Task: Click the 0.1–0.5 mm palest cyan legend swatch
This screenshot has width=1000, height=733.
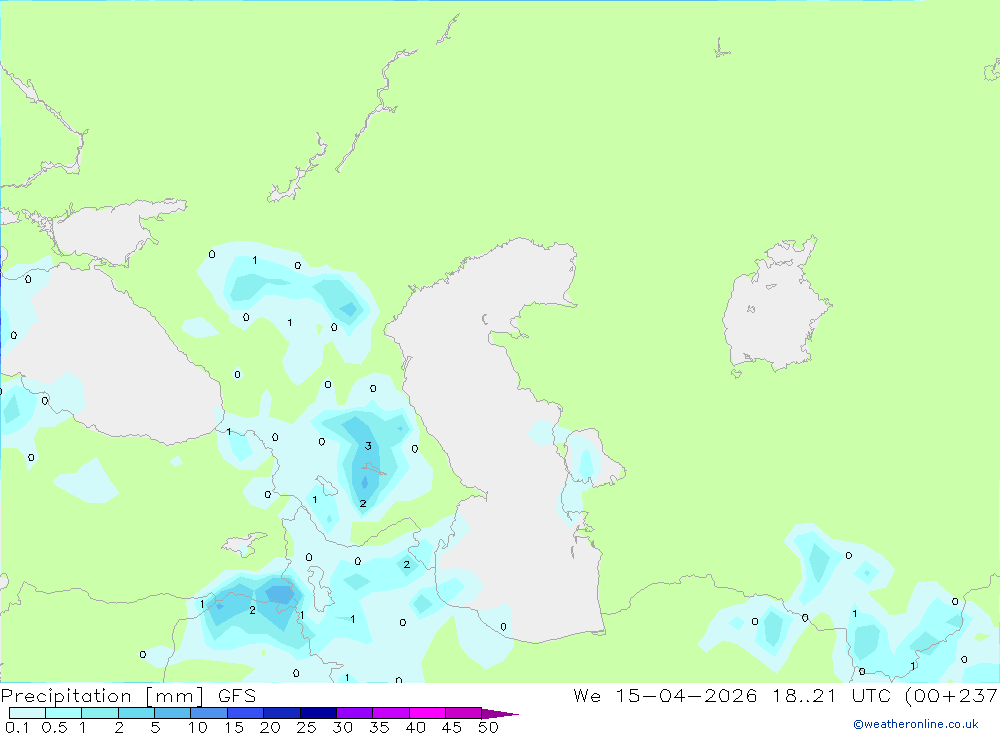Action: [27, 713]
